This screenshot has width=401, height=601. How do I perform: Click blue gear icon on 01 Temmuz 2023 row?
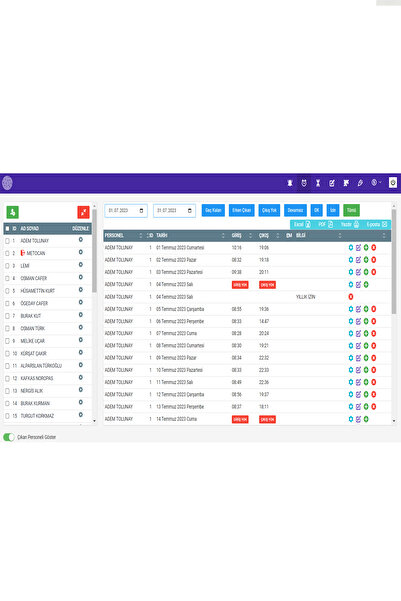click(x=351, y=248)
